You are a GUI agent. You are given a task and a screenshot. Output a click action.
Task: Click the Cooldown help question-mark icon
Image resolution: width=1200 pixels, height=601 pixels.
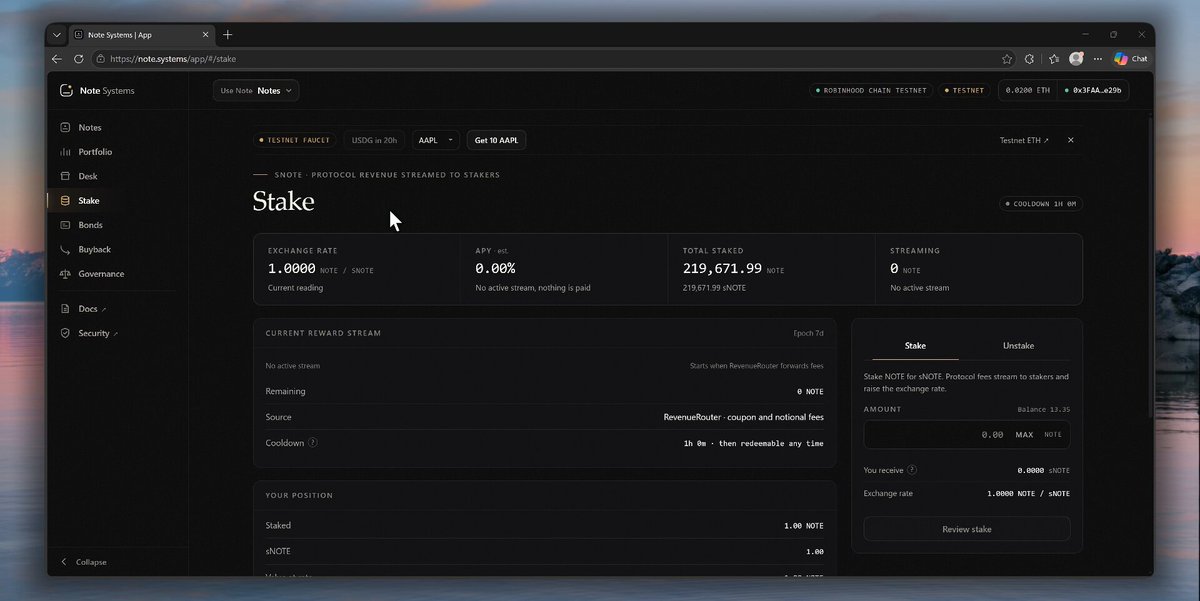tap(313, 443)
